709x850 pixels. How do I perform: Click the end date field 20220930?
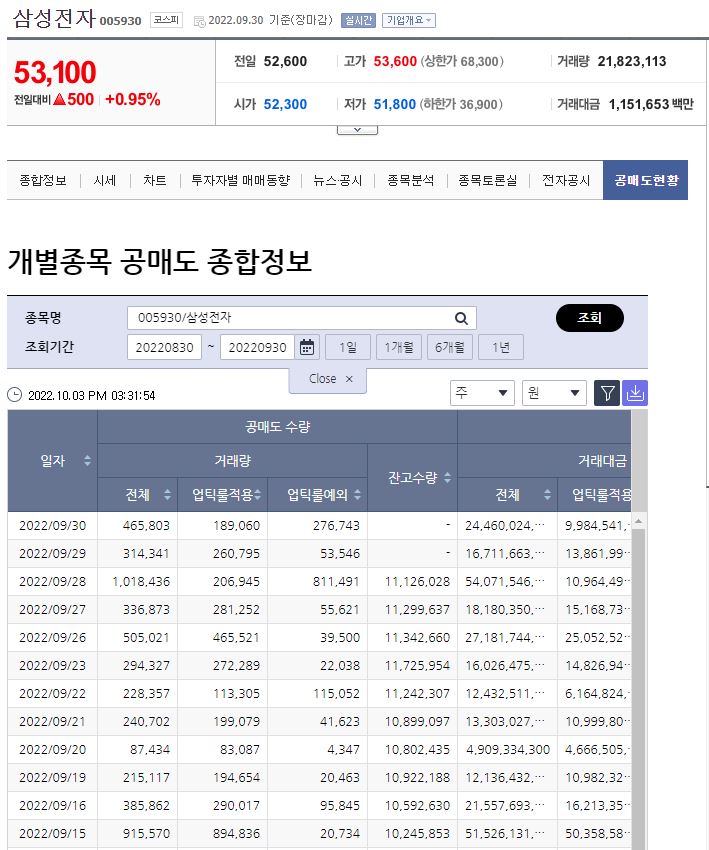pyautogui.click(x=257, y=347)
